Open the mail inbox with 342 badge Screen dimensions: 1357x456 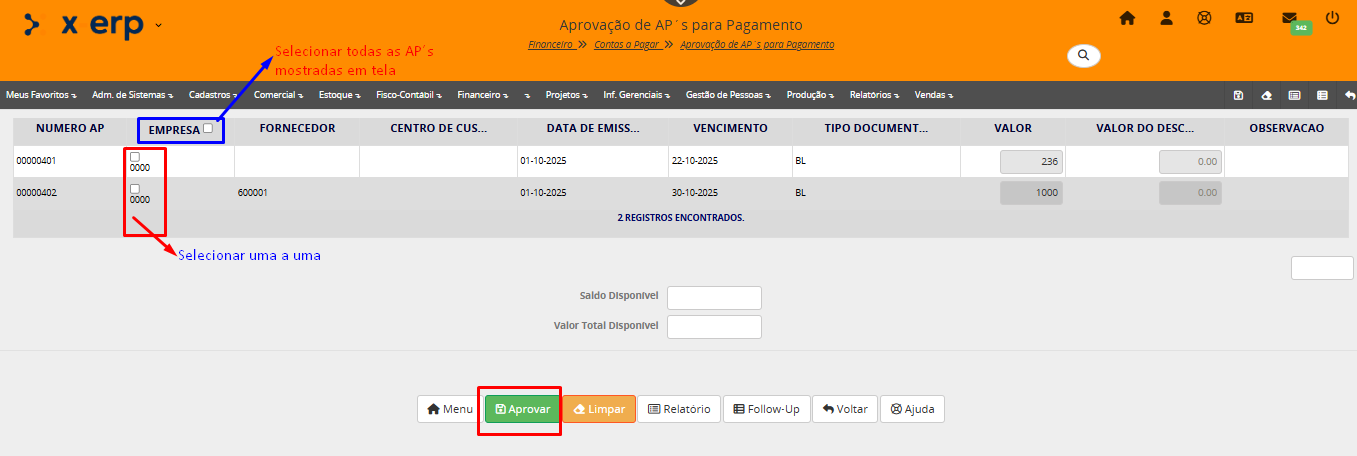point(1290,18)
